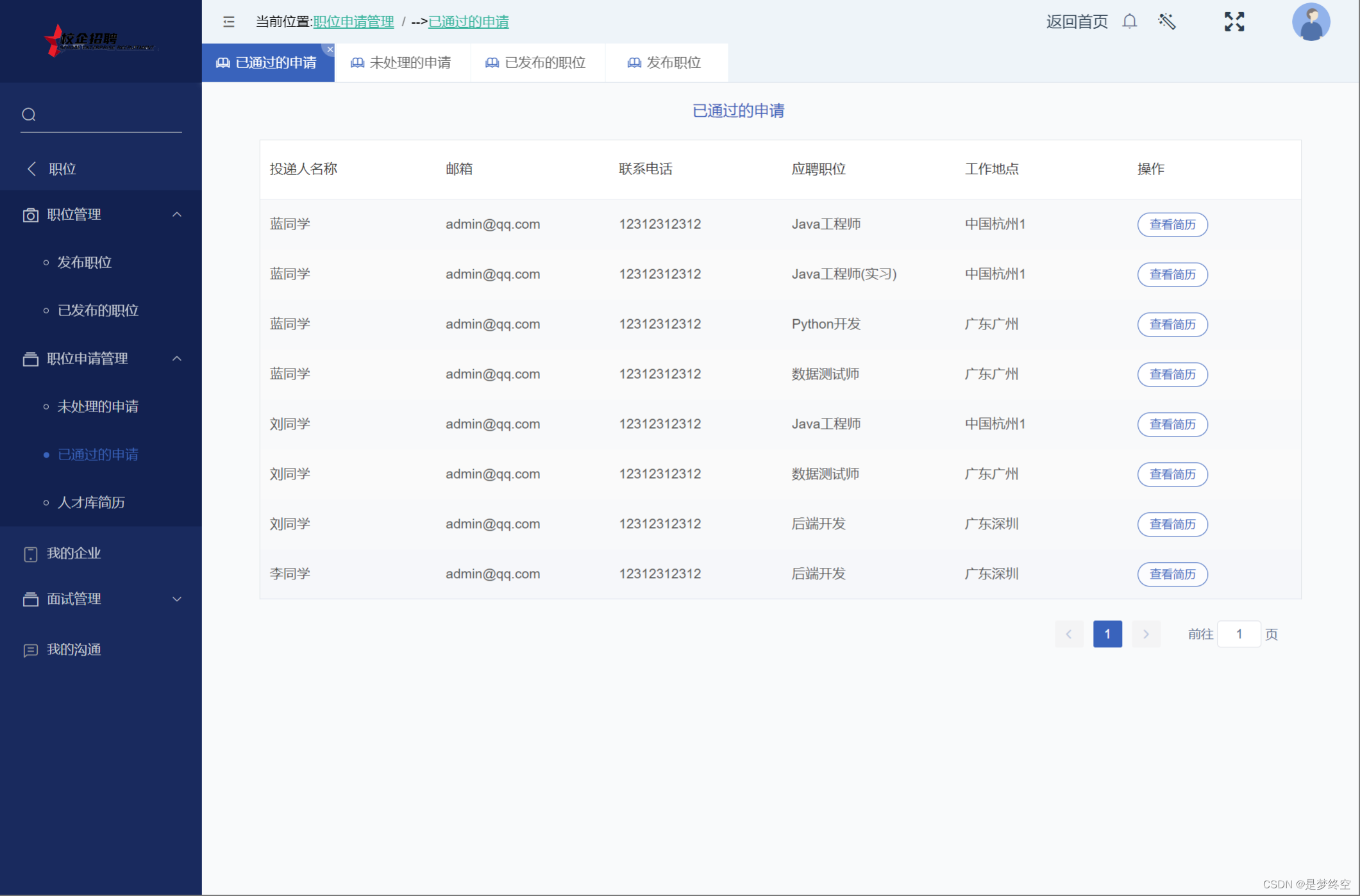Click the camera icon beside 职位管理
Image resolution: width=1360 pixels, height=896 pixels.
pyautogui.click(x=30, y=215)
